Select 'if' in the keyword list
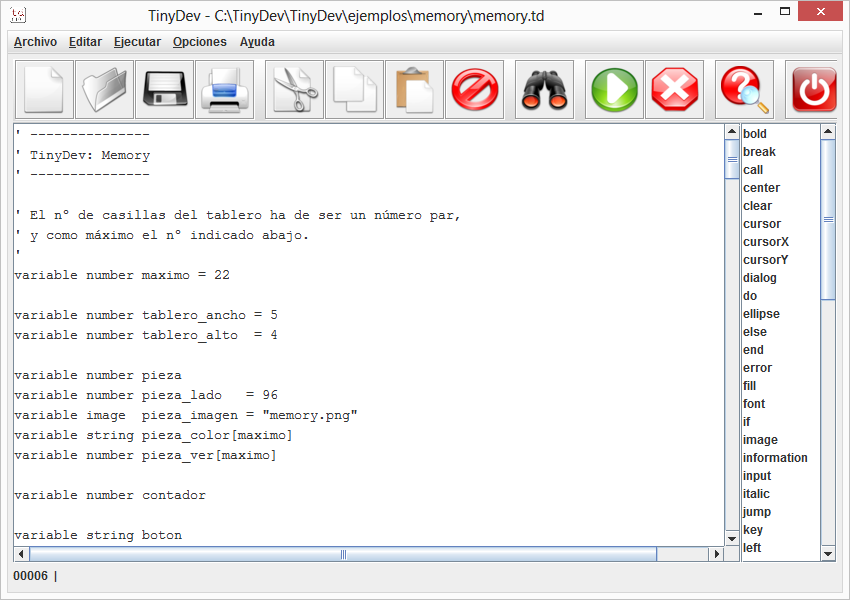Image resolution: width=850 pixels, height=600 pixels. point(746,422)
